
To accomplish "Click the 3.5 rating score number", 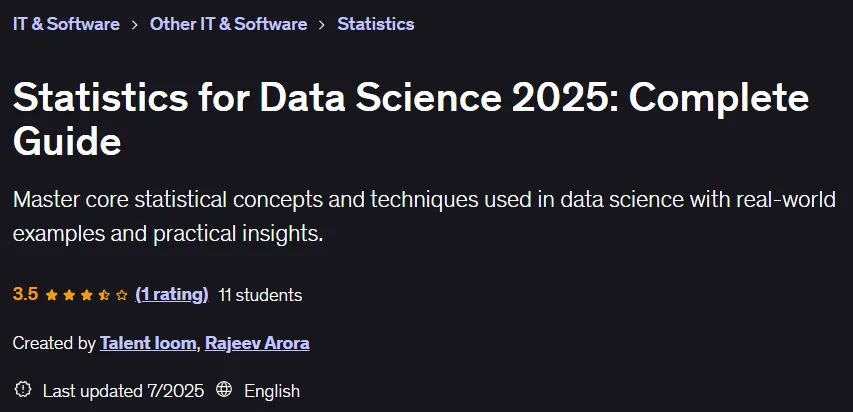I will 26,294.
